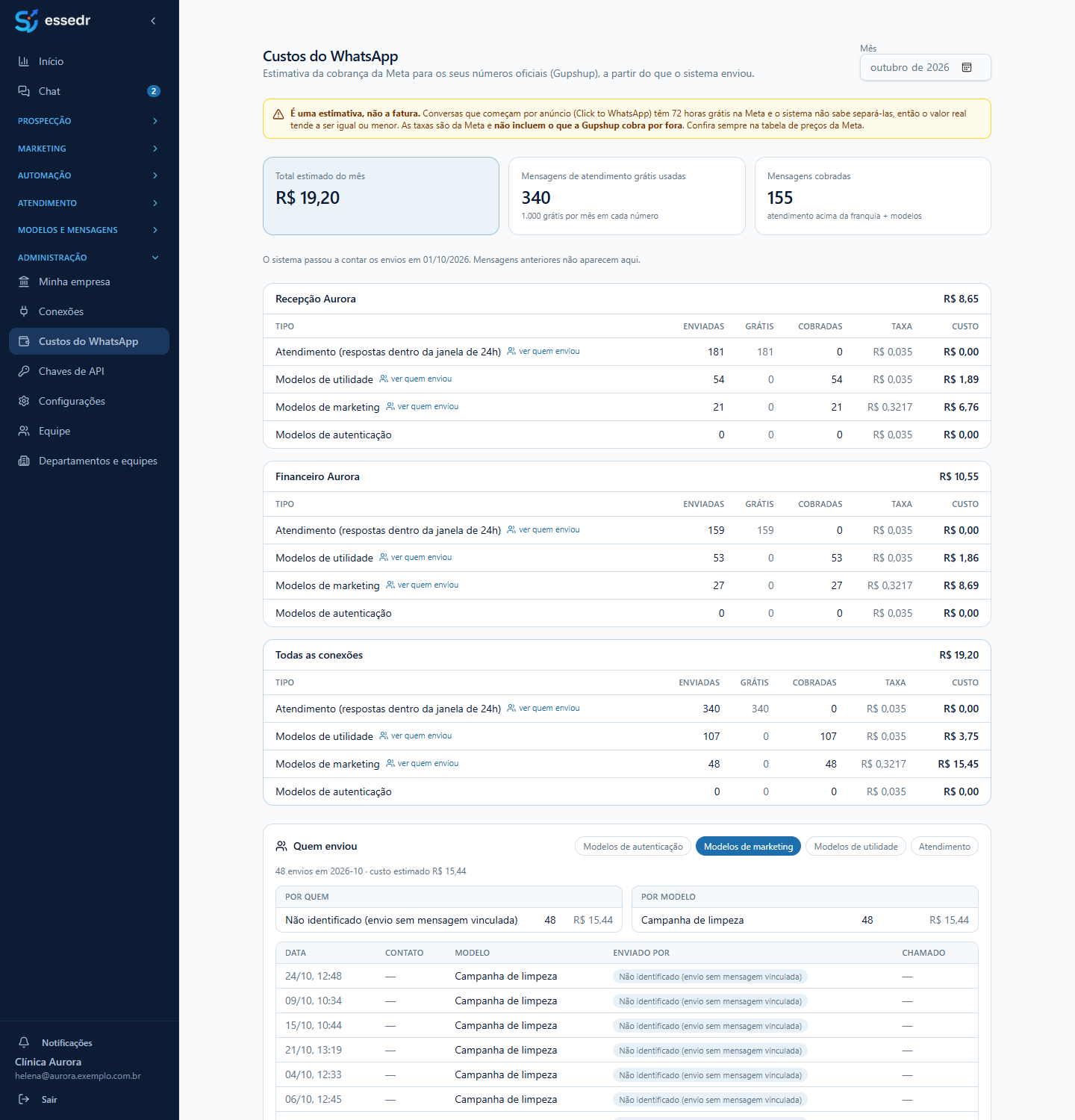This screenshot has width=1075, height=1120.
Task: Click the Clínica Aurora account name
Action: click(48, 1062)
